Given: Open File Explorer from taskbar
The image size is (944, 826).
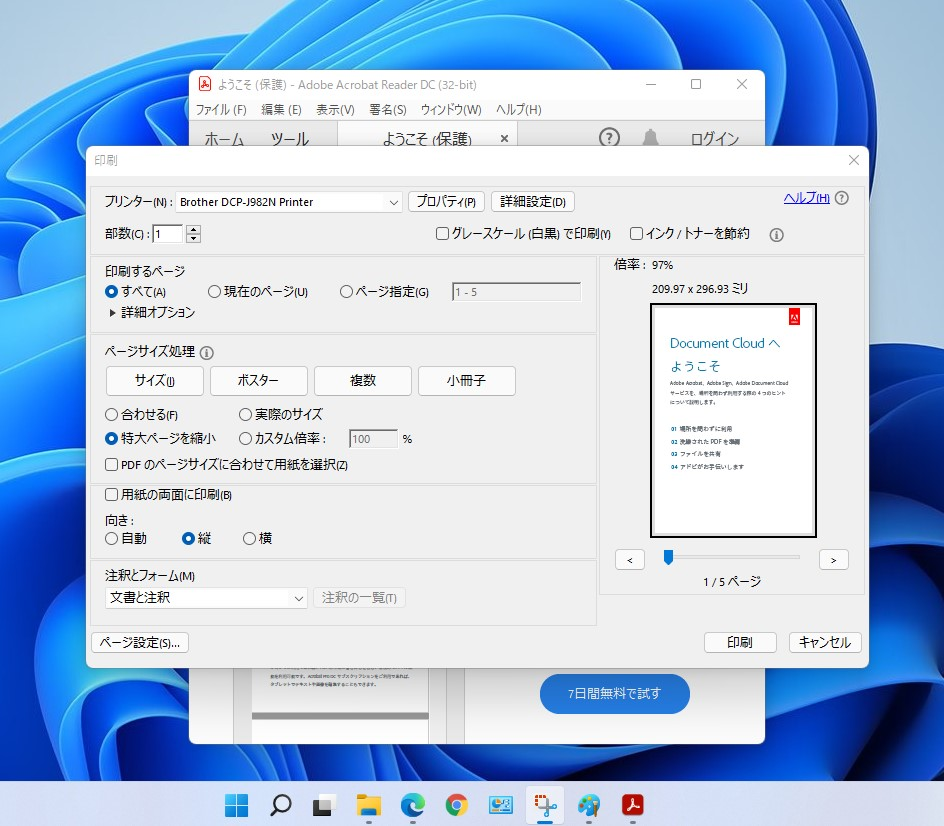Looking at the screenshot, I should tap(368, 805).
